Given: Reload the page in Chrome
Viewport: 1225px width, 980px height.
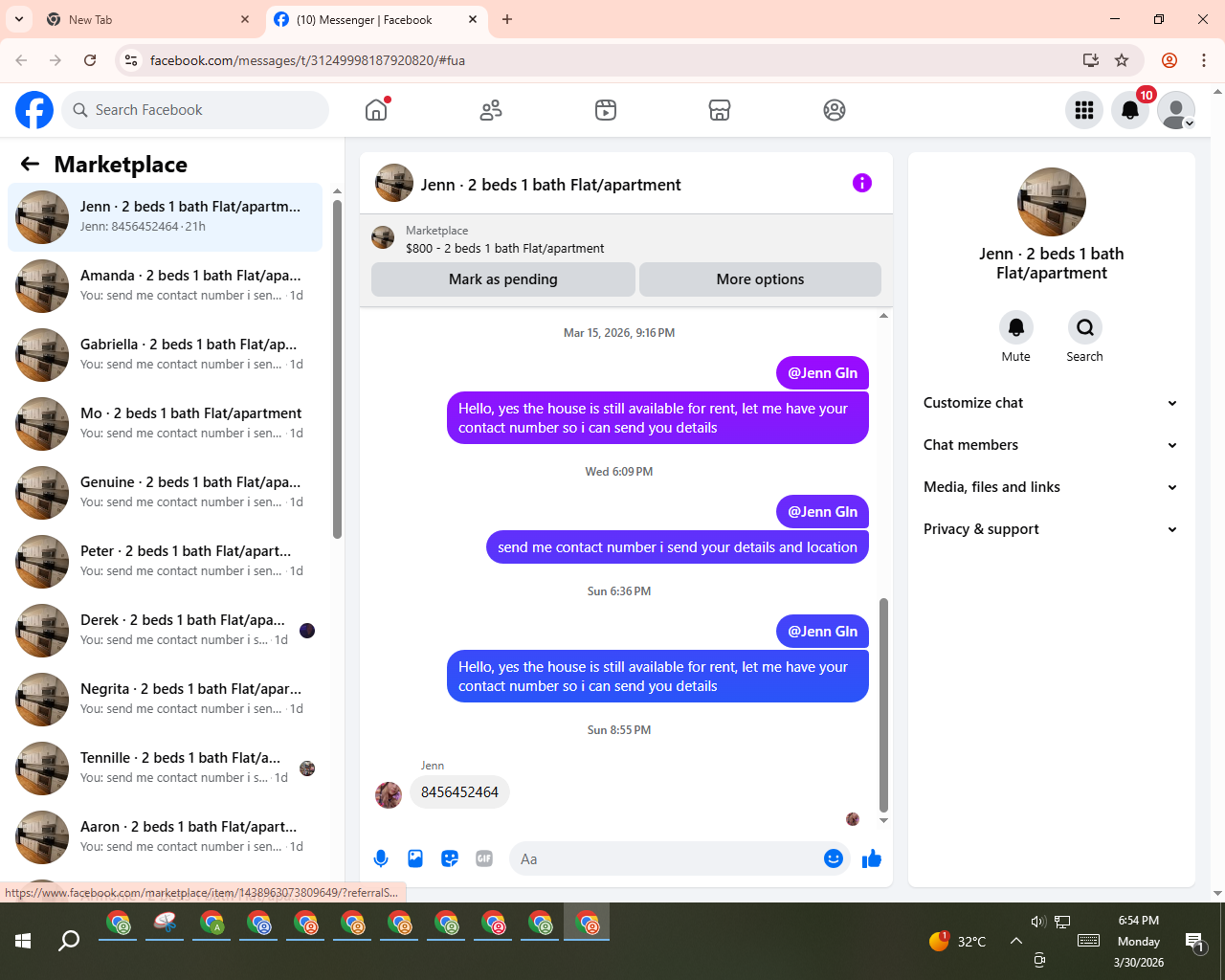Looking at the screenshot, I should click(x=90, y=60).
